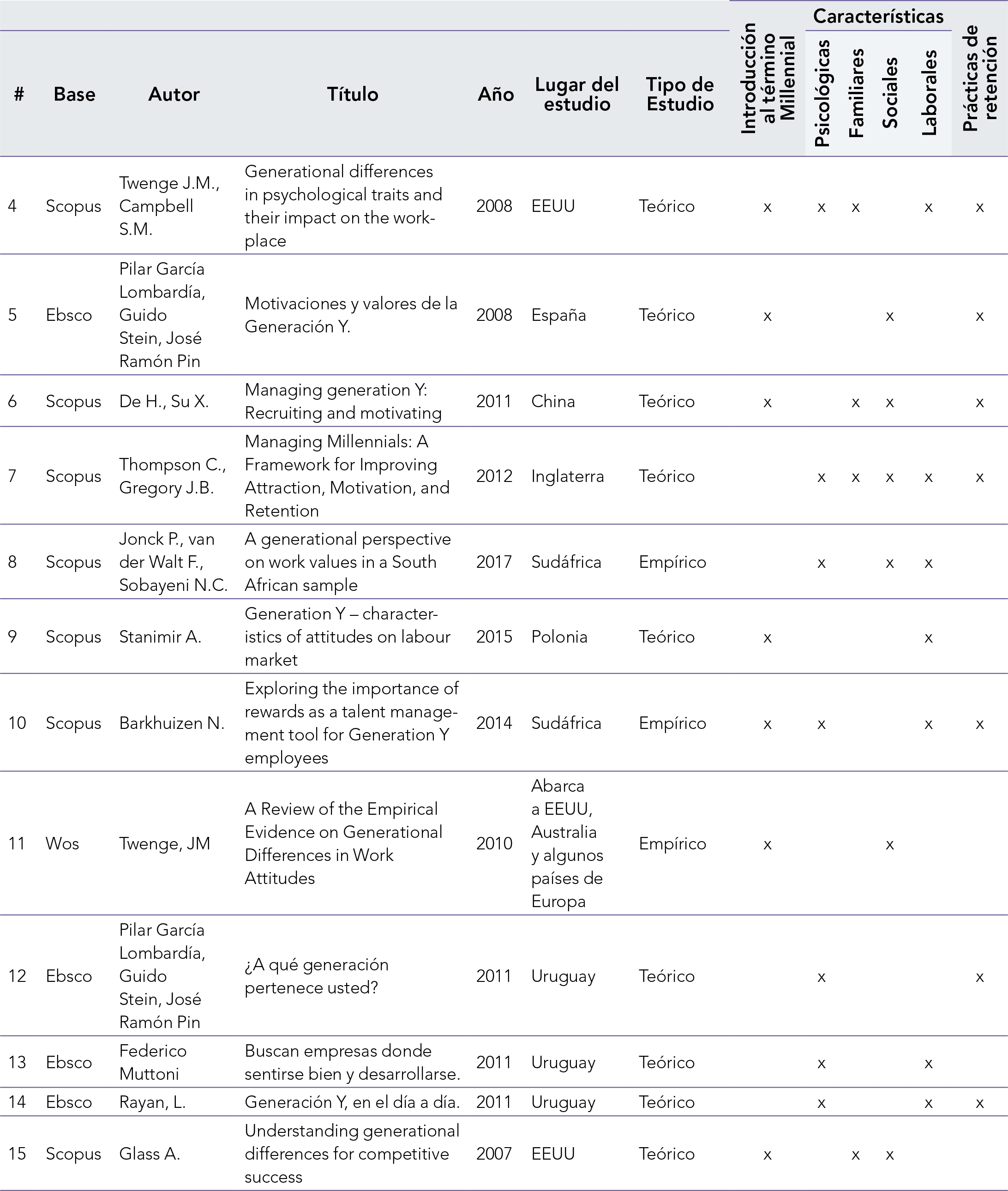The image size is (1008, 1191).
Task: Click Psicológicas x mark in row 4
Action: click(821, 207)
